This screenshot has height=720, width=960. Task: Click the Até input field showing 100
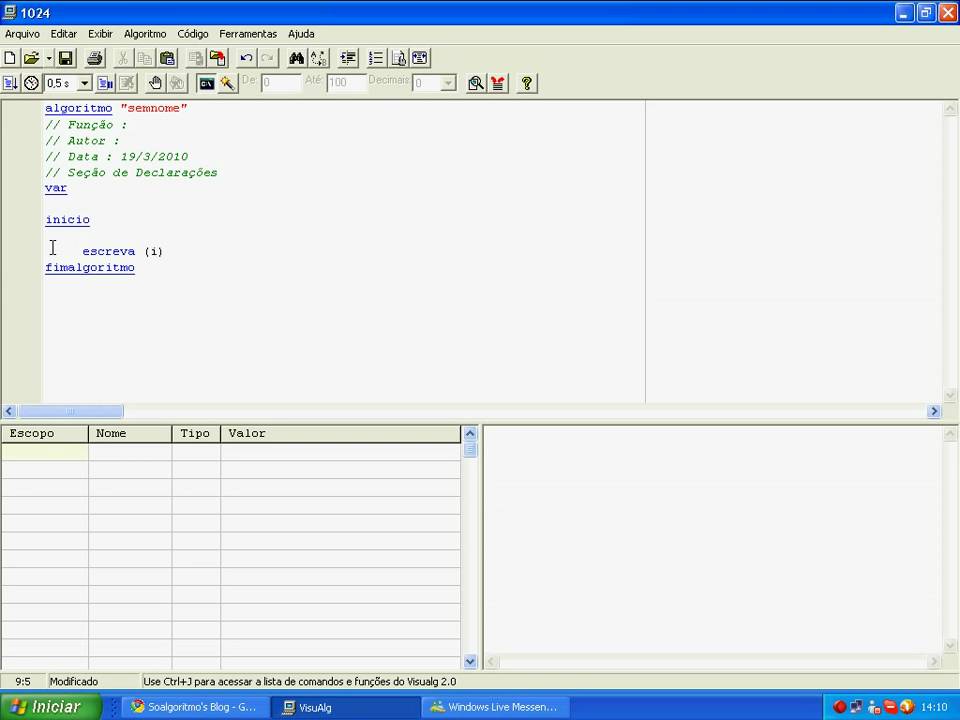coord(347,83)
